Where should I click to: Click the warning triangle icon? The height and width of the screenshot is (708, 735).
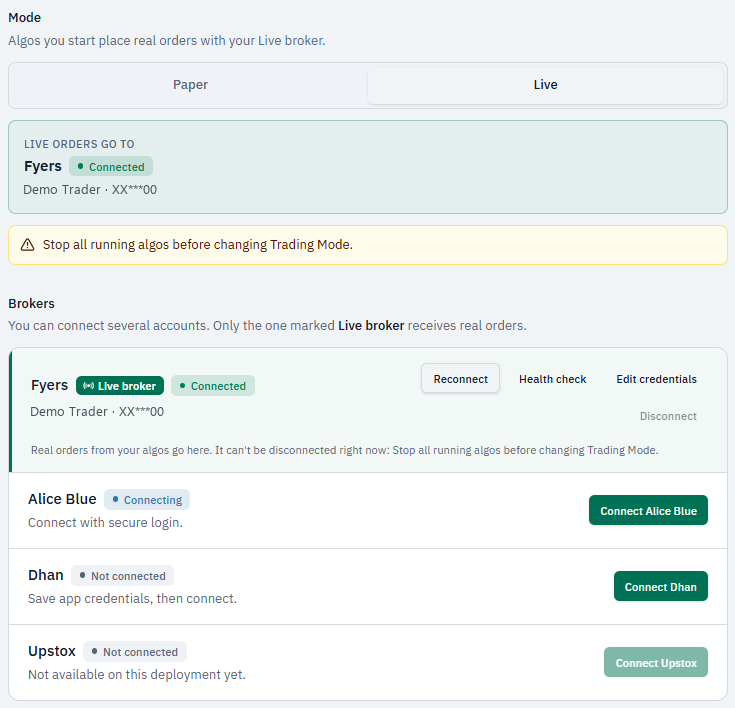coord(28,245)
